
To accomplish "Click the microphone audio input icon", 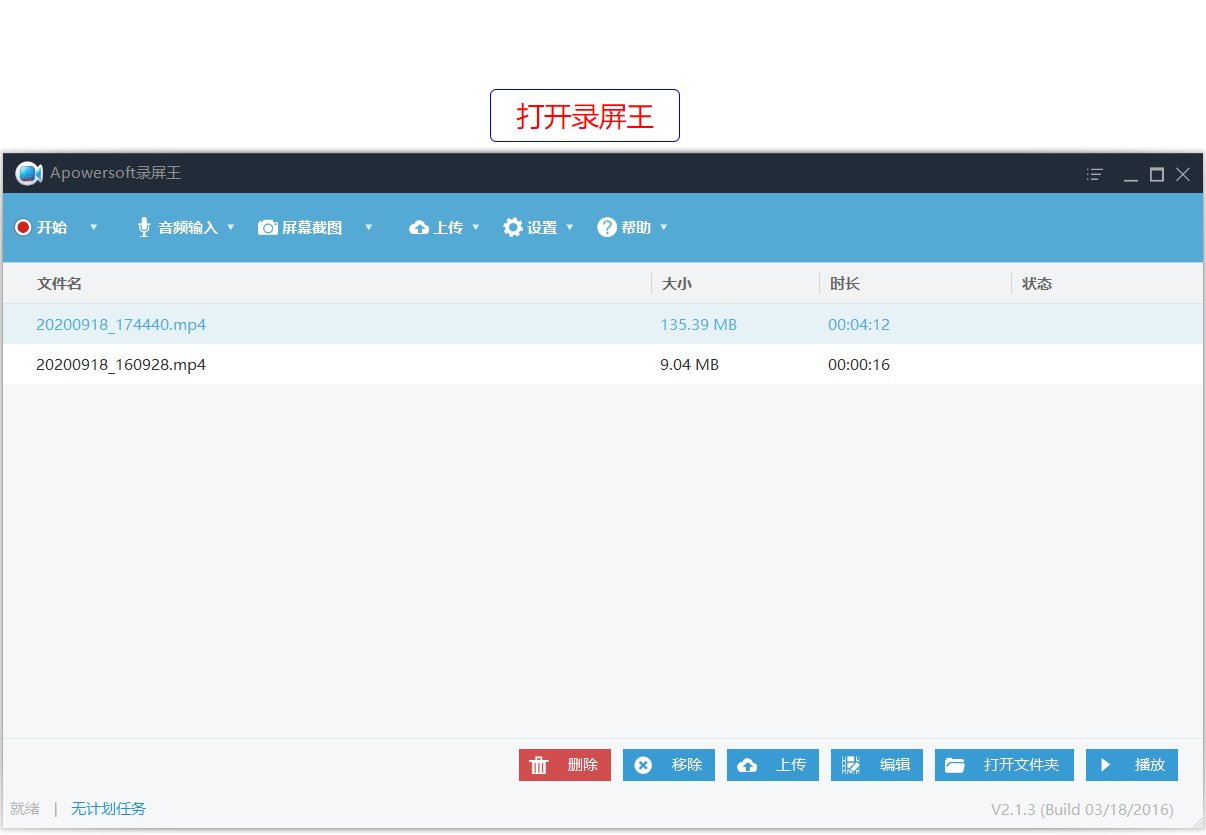I will [144, 228].
